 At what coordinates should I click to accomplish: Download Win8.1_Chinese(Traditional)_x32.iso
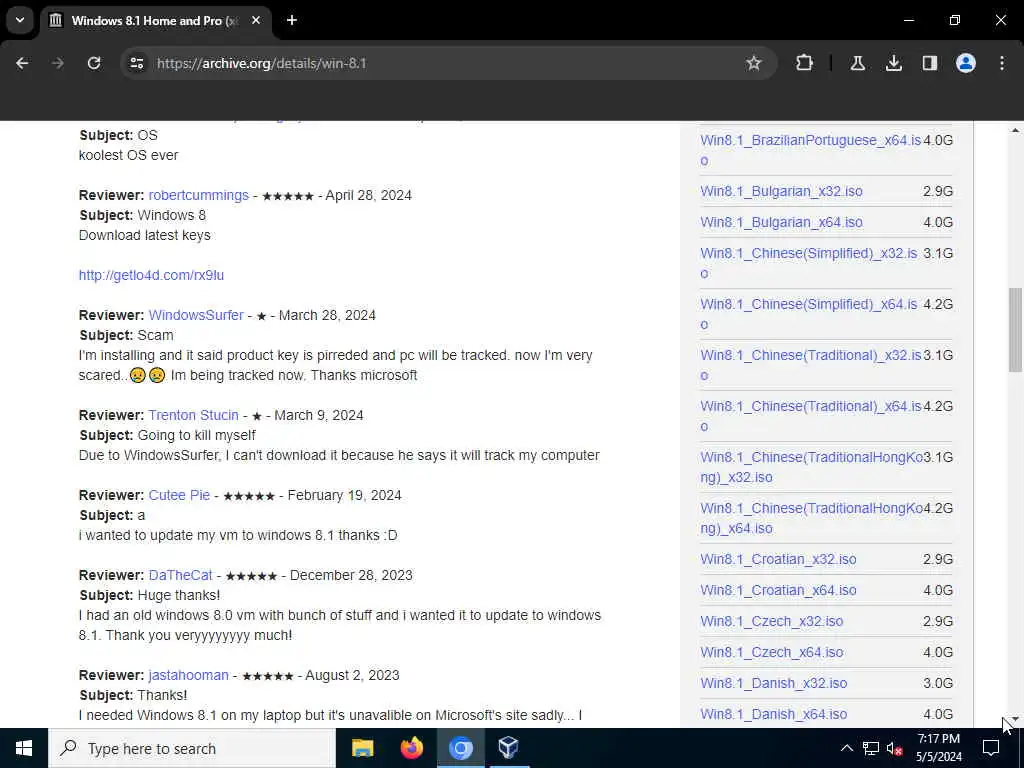(810, 365)
